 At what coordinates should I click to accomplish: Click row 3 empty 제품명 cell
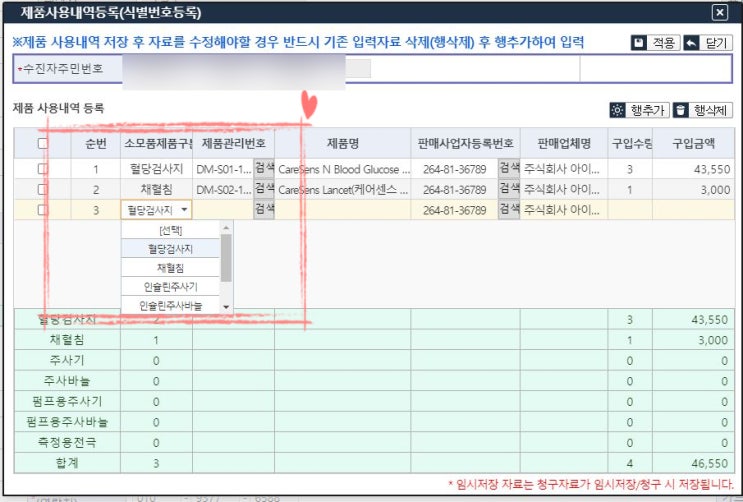tap(343, 210)
